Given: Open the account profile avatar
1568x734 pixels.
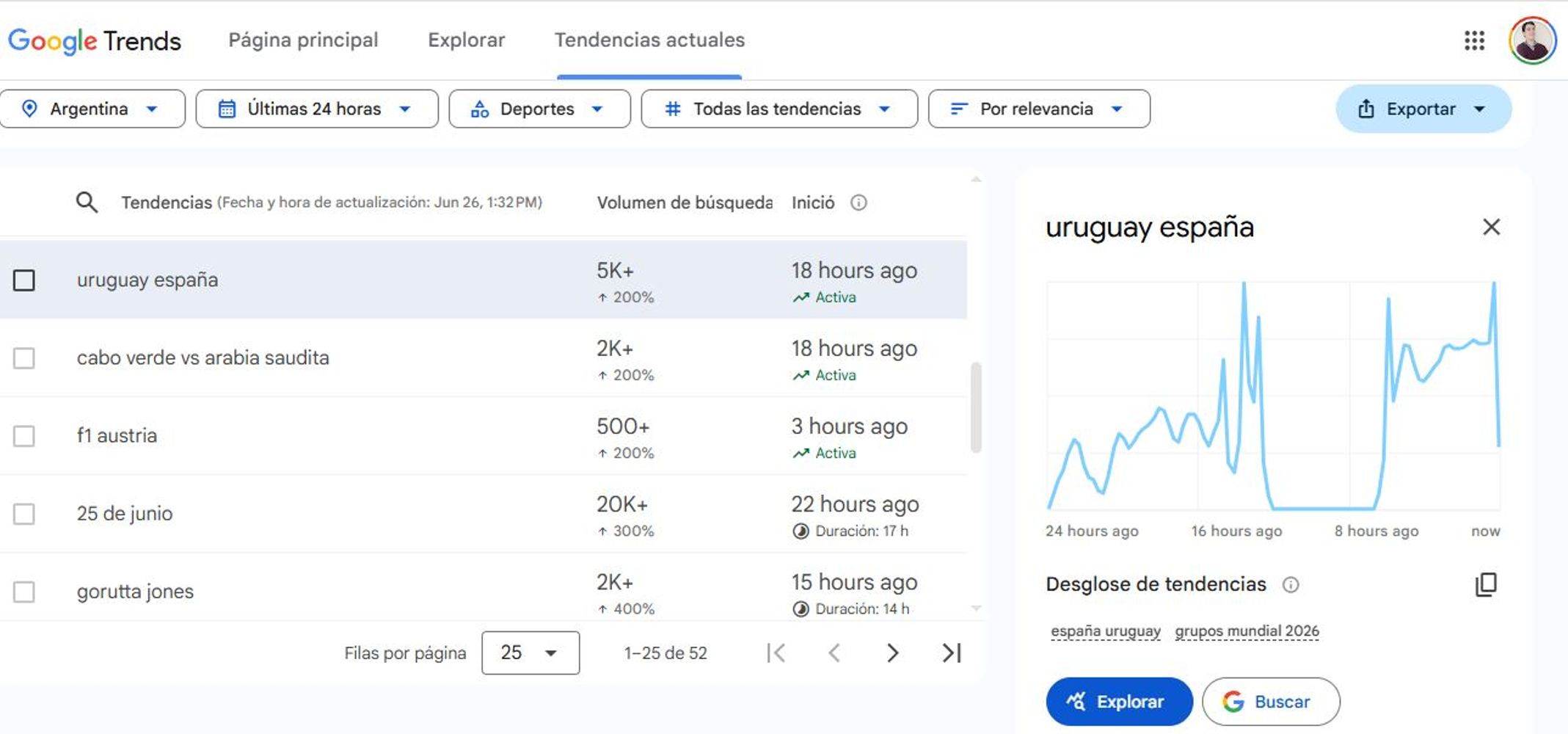Looking at the screenshot, I should pos(1532,40).
